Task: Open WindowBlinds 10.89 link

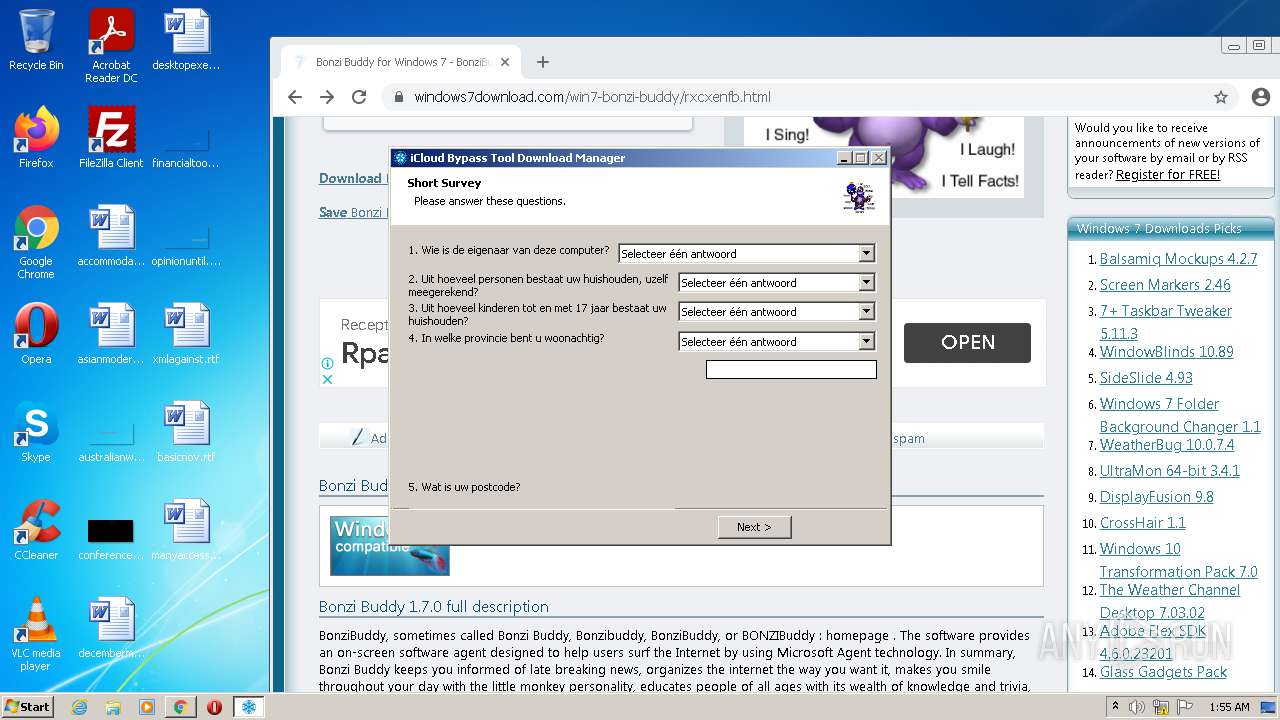Action: (x=1166, y=351)
